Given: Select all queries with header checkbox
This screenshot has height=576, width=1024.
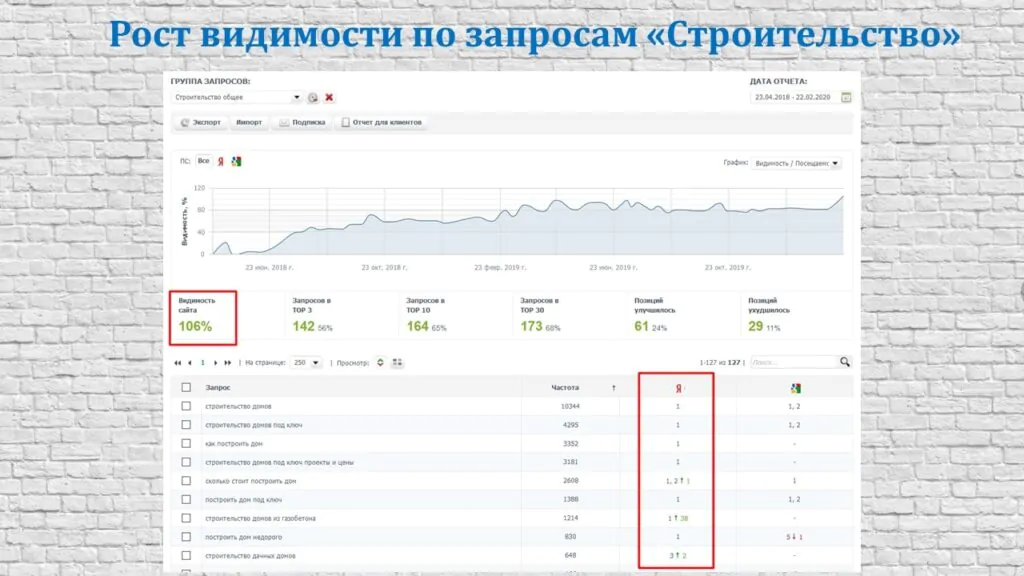Looking at the screenshot, I should [186, 387].
